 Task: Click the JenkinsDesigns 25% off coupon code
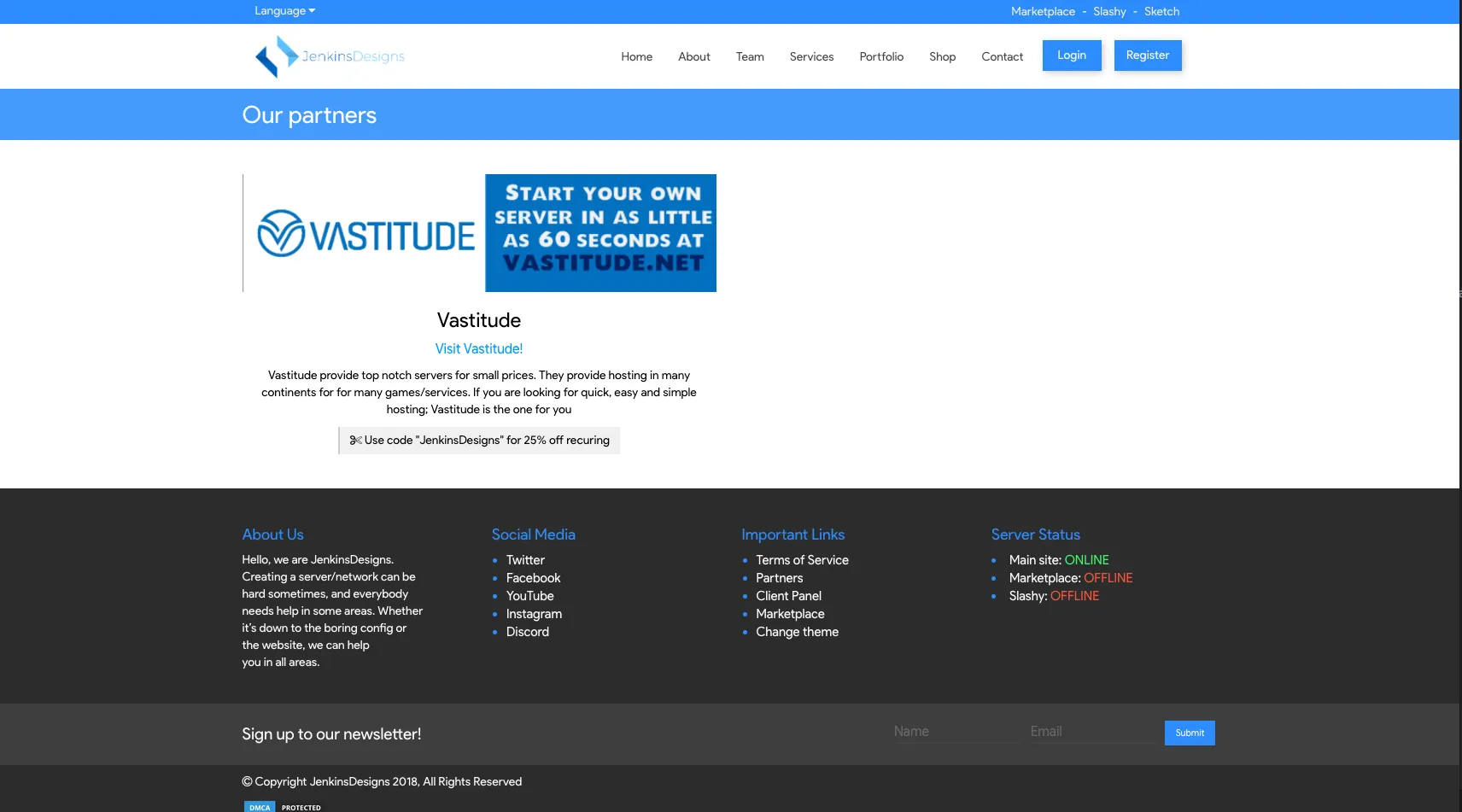click(479, 441)
